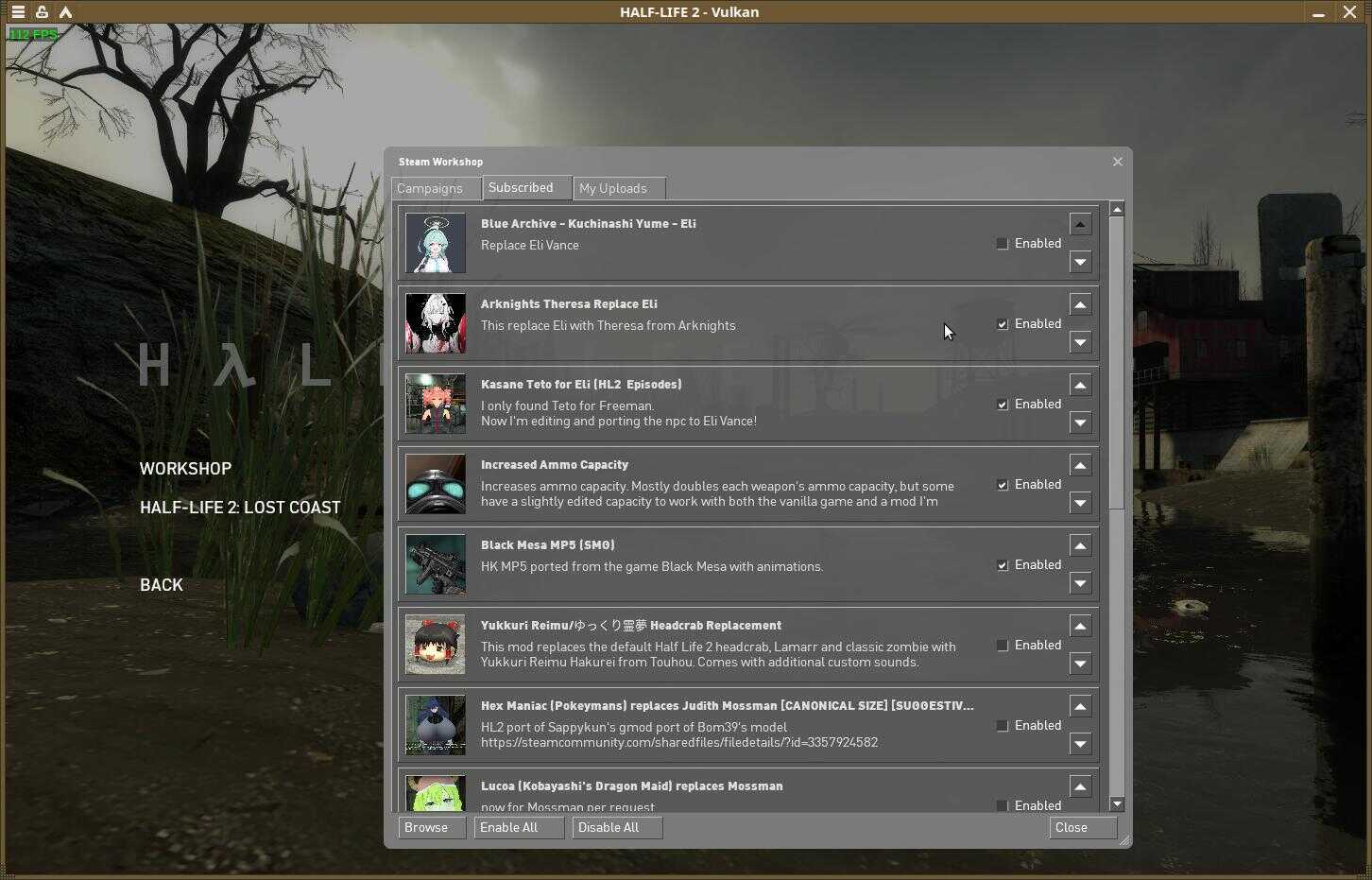Viewport: 1372px width, 880px height.
Task: Move Hex Maniac replaces Judith Mossman down
Action: tap(1080, 744)
